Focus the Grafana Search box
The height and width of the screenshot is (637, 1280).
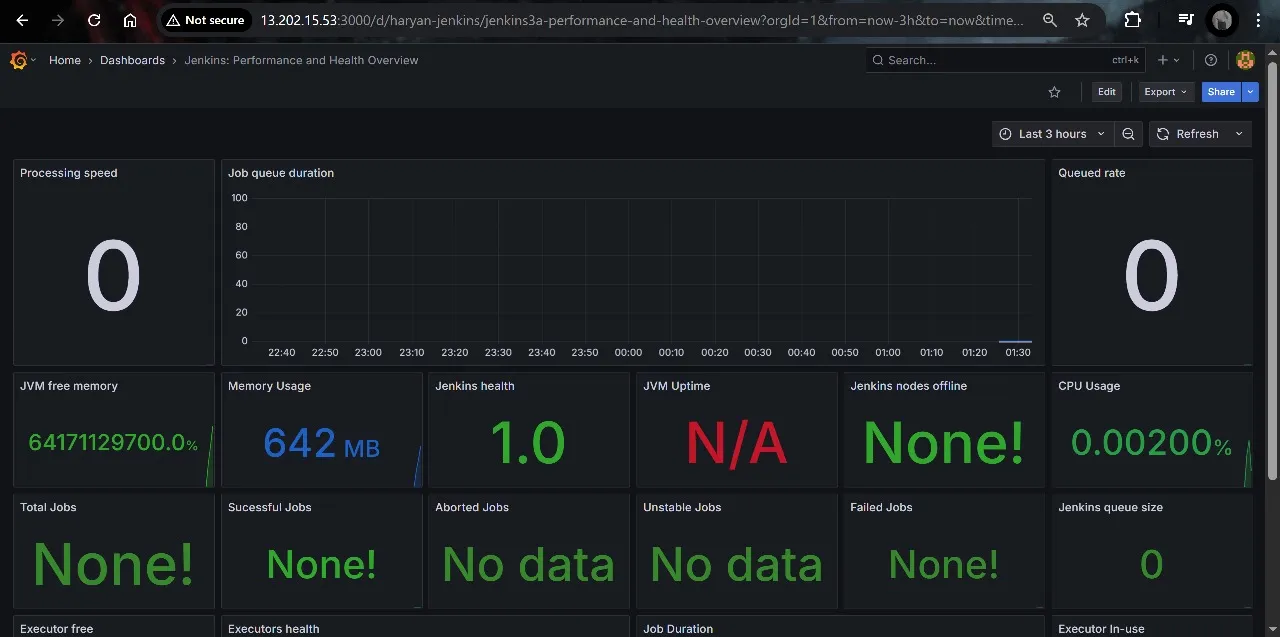pyautogui.click(x=1005, y=60)
